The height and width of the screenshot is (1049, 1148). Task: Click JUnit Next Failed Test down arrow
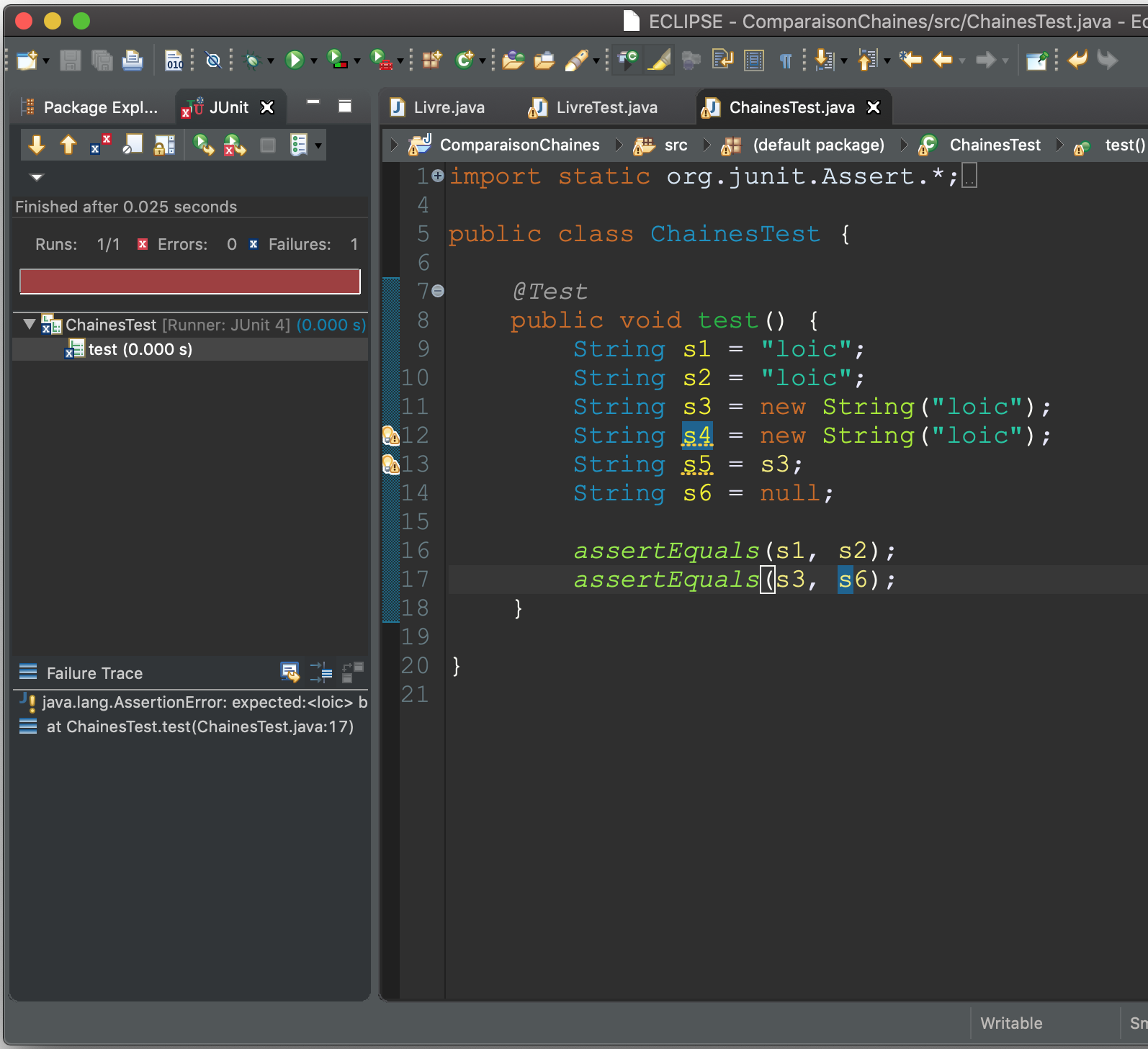(37, 145)
